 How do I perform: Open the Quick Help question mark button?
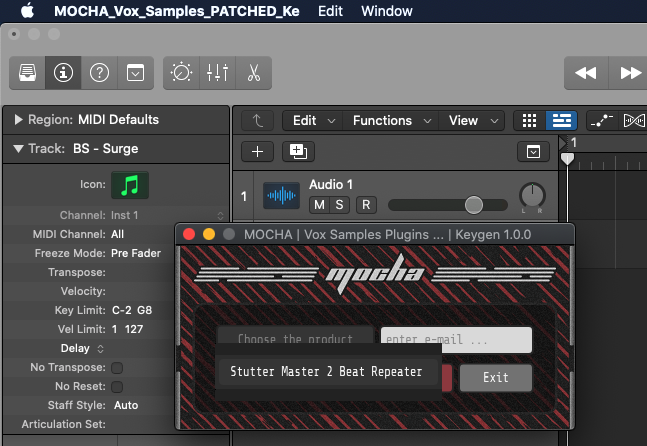tap(99, 73)
